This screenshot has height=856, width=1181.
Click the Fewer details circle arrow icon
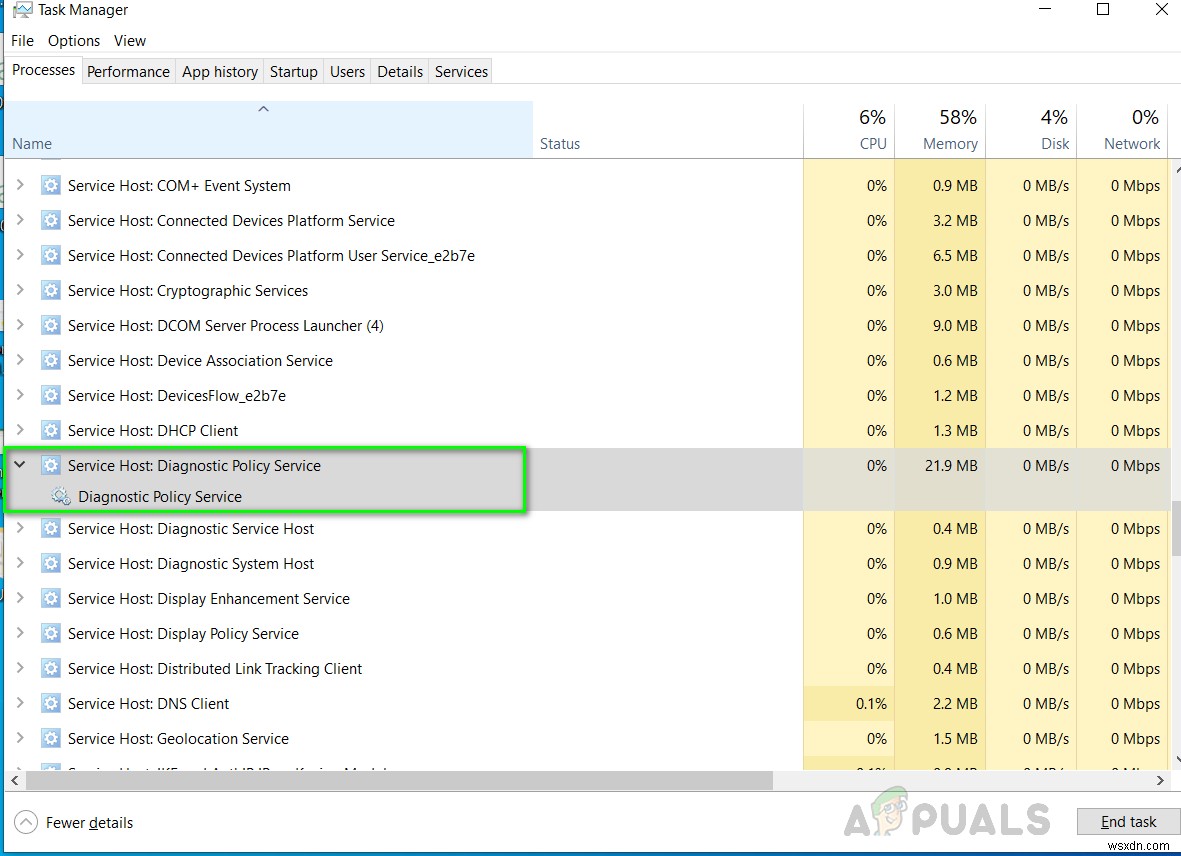click(26, 822)
